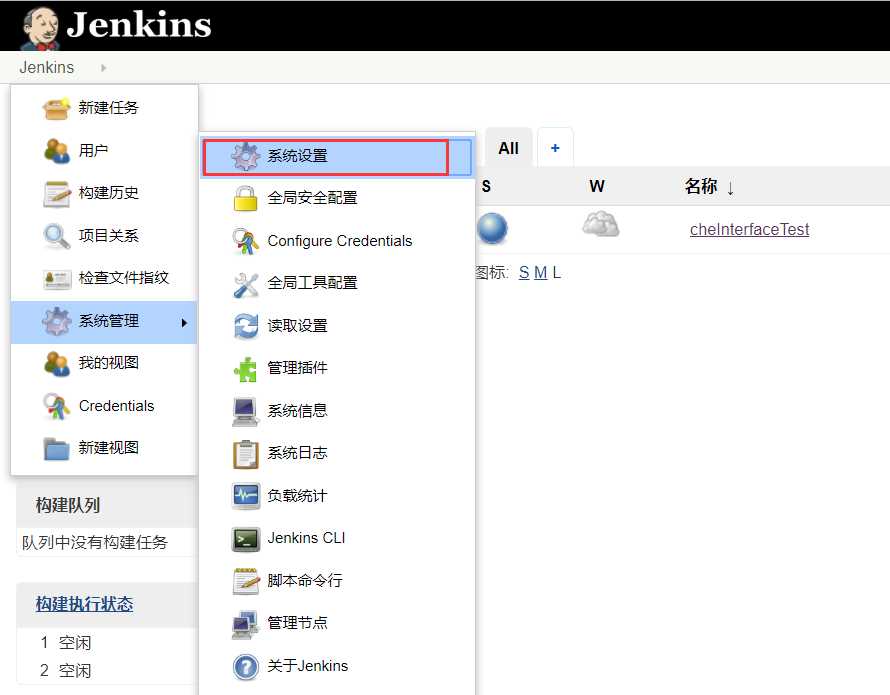Click the Configure Credentials keys icon

245,241
